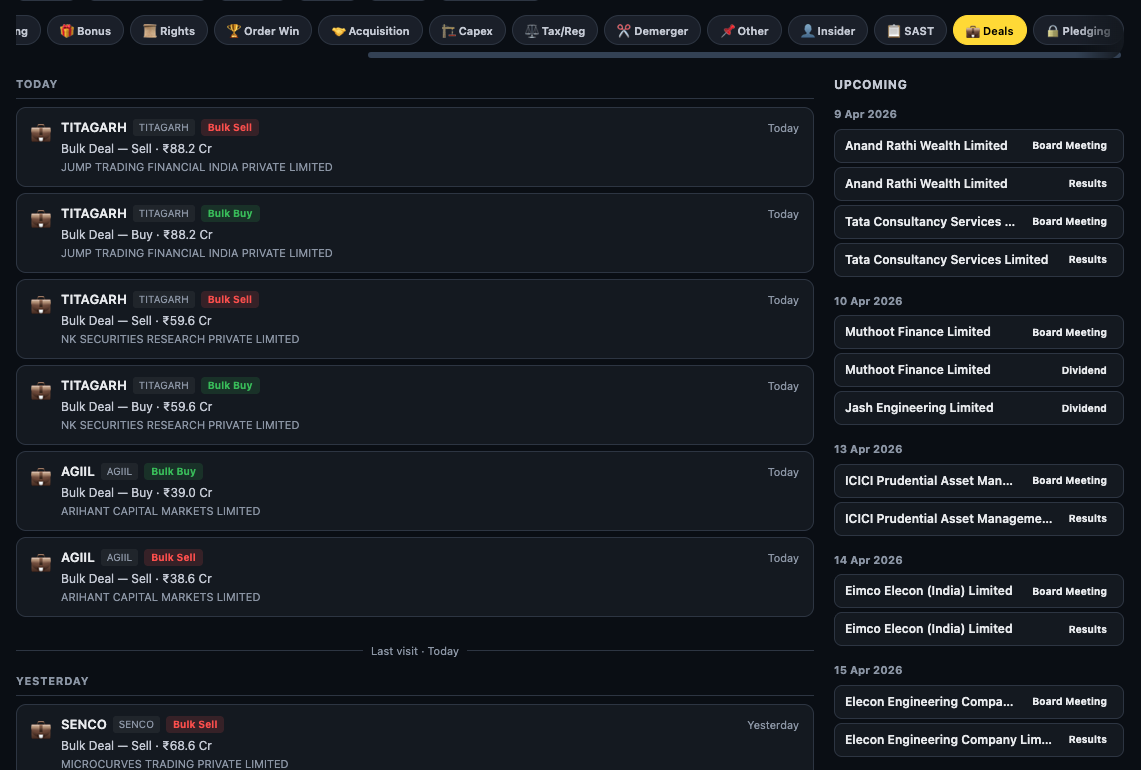Image resolution: width=1141 pixels, height=770 pixels.
Task: Open Anand Rathi Wealth Board Meeting event
Action: [x=978, y=145]
